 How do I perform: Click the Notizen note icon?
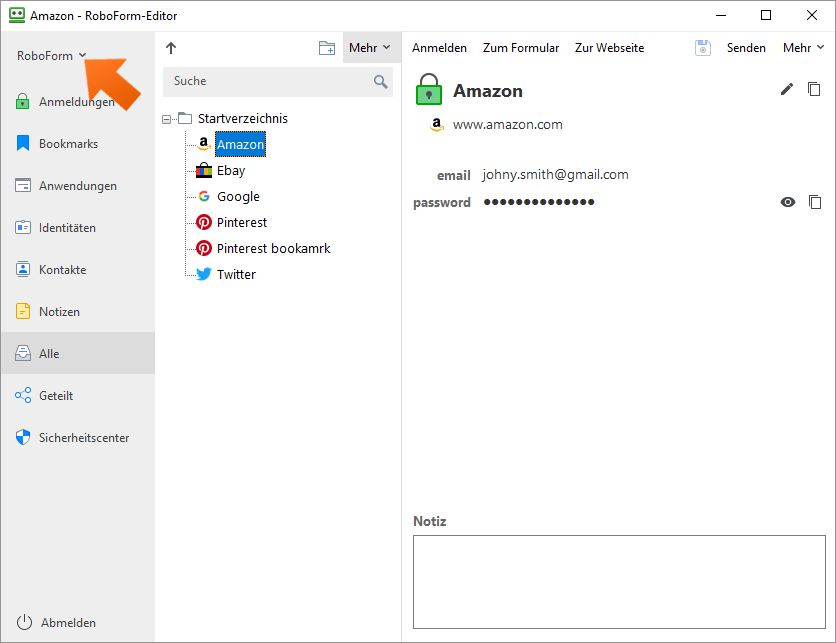coord(23,311)
